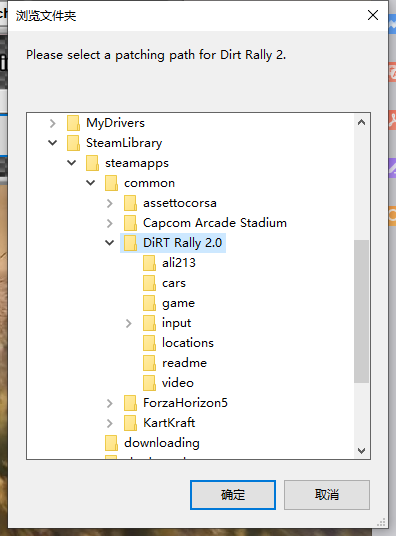Cancel with the 取消 button
396x536 pixels.
327,495
